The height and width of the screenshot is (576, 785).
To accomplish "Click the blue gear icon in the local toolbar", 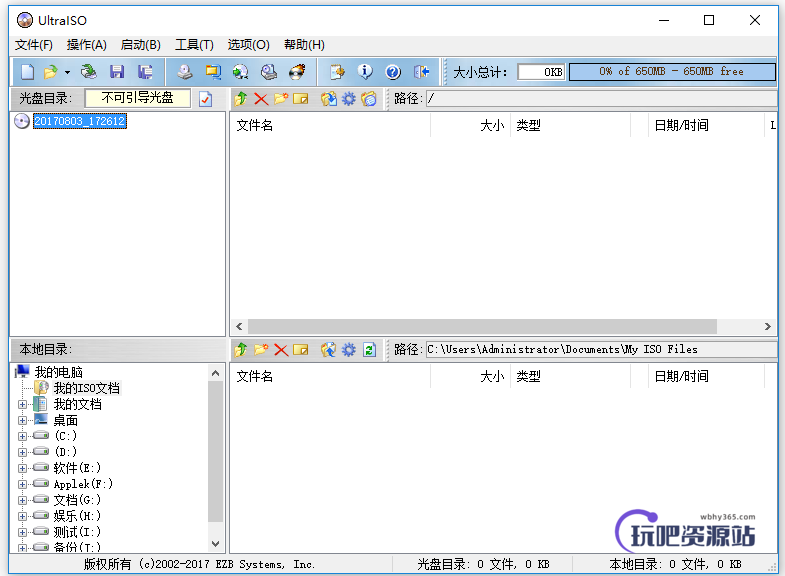I will tap(349, 349).
